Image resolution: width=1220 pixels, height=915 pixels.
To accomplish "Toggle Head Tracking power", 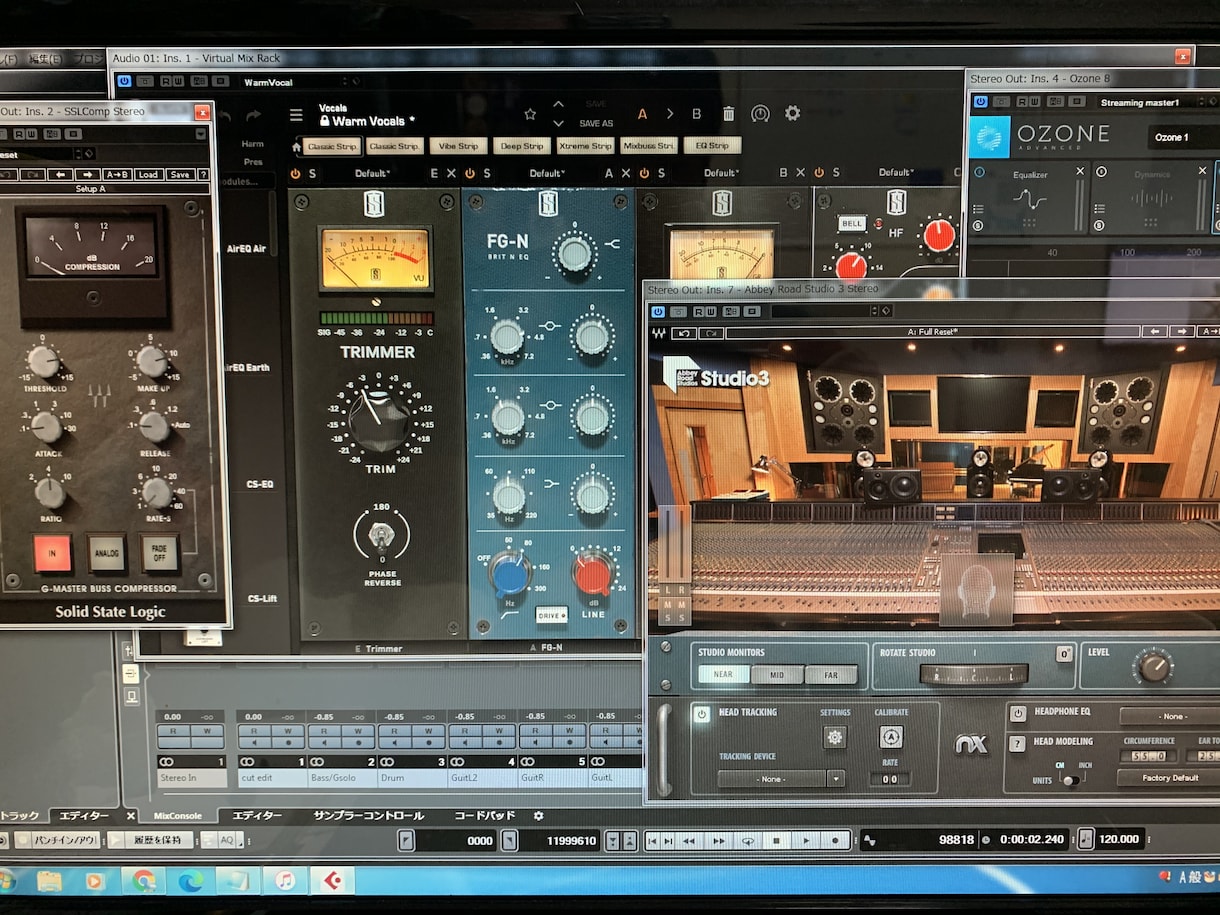I will (701, 714).
